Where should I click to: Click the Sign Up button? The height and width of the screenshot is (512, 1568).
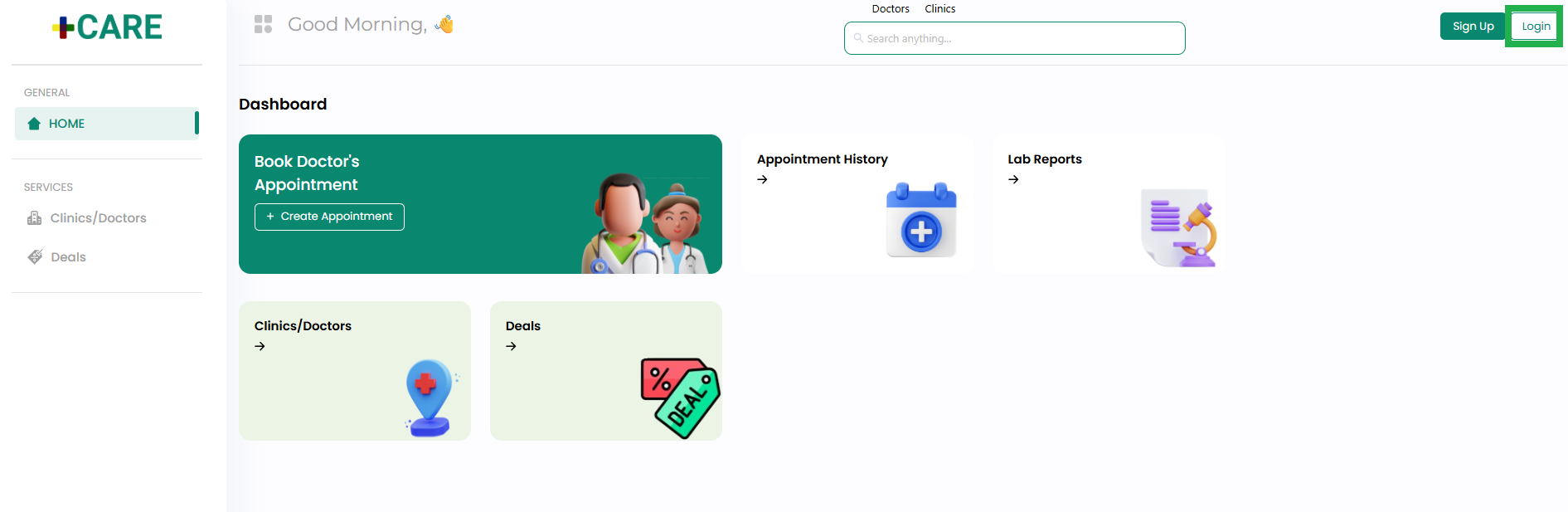pyautogui.click(x=1473, y=27)
